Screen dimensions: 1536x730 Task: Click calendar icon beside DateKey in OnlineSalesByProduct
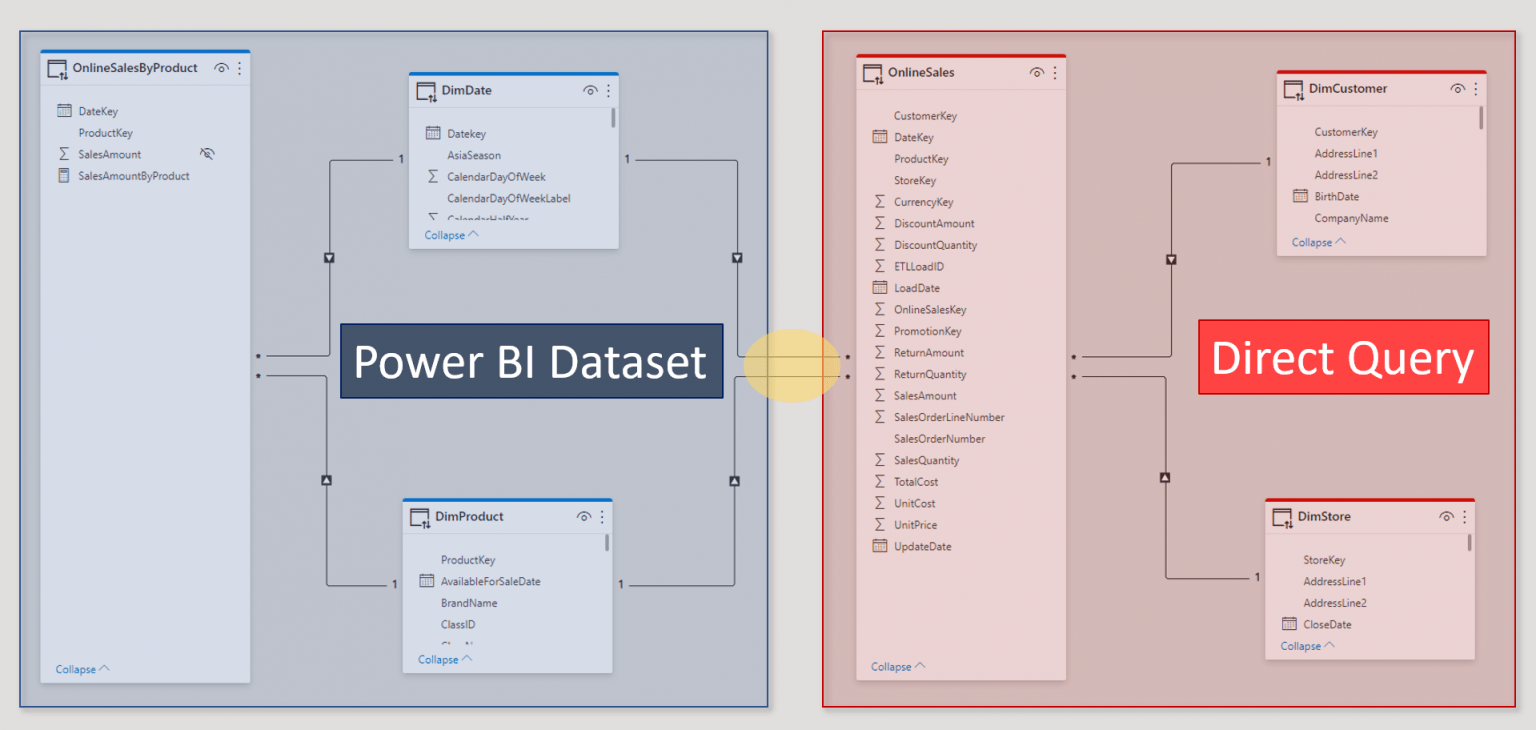(65, 111)
